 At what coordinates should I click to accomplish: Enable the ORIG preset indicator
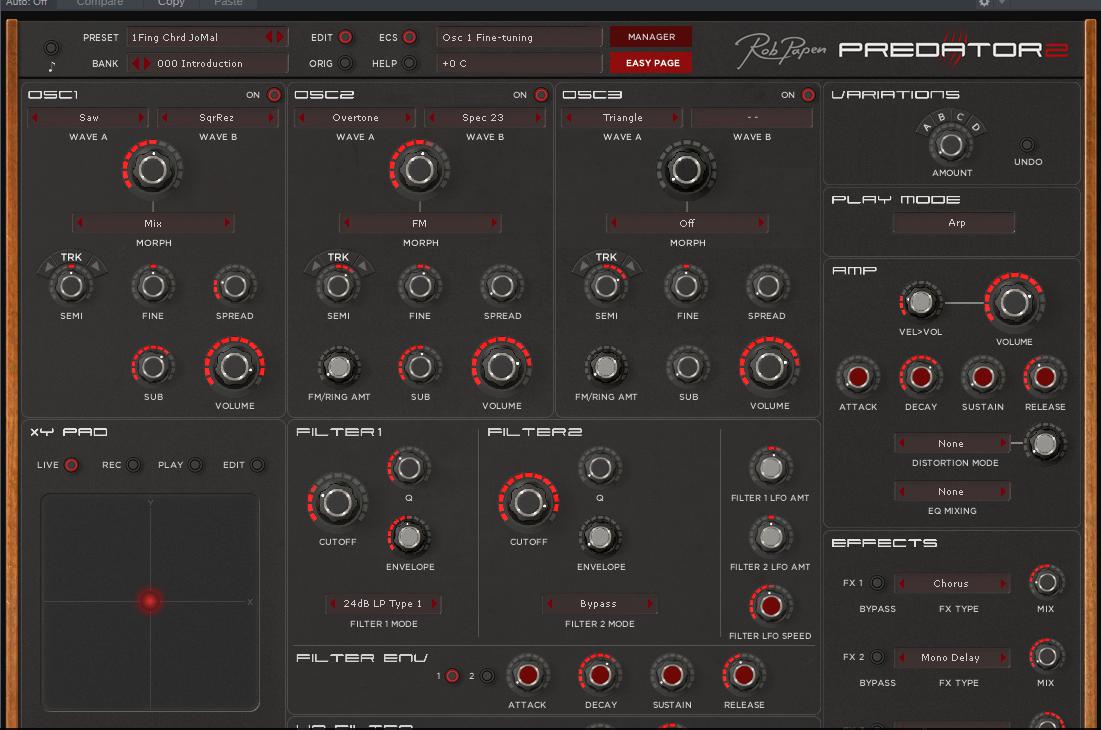coord(345,63)
